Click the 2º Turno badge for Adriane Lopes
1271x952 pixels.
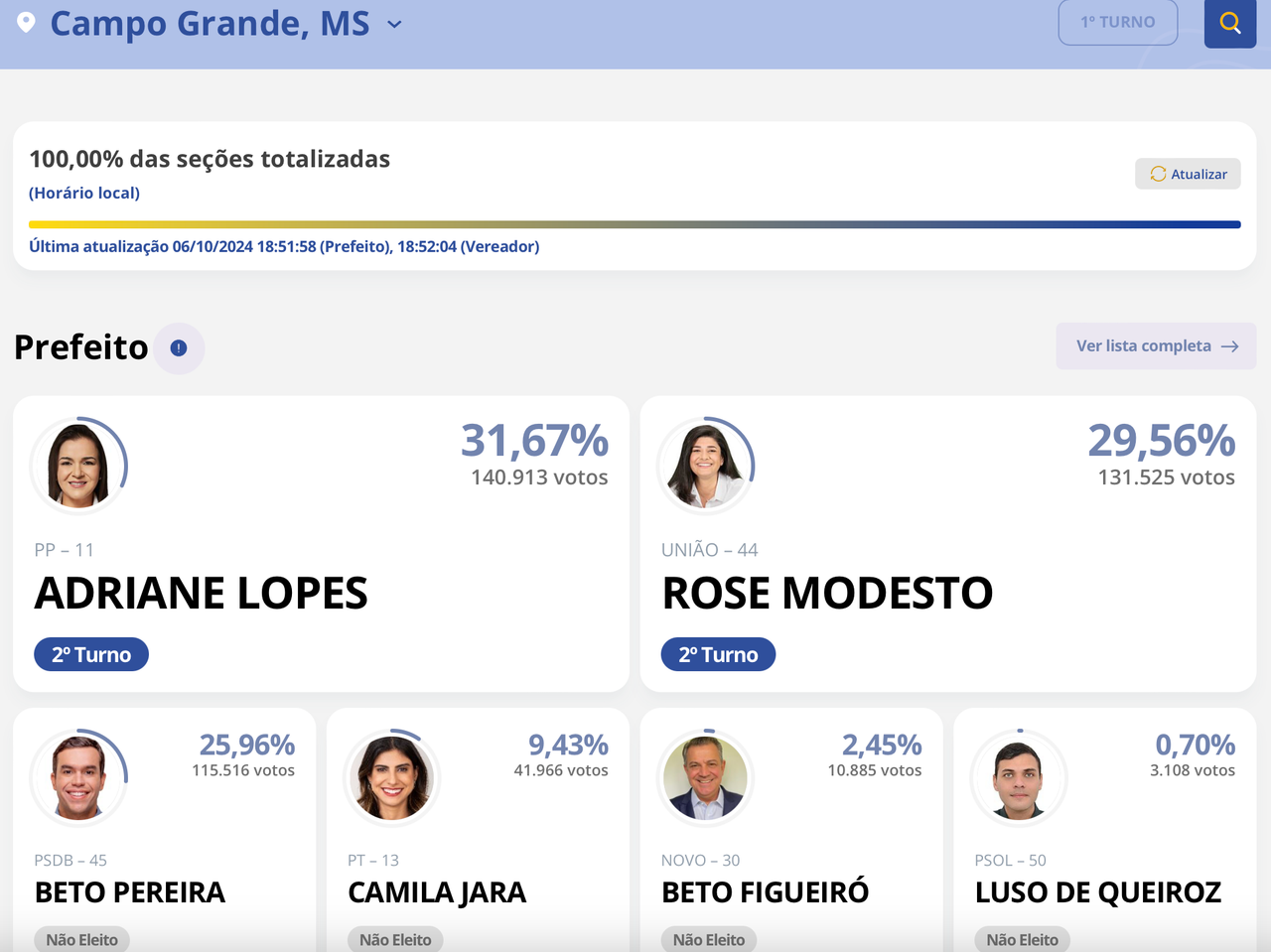click(91, 654)
